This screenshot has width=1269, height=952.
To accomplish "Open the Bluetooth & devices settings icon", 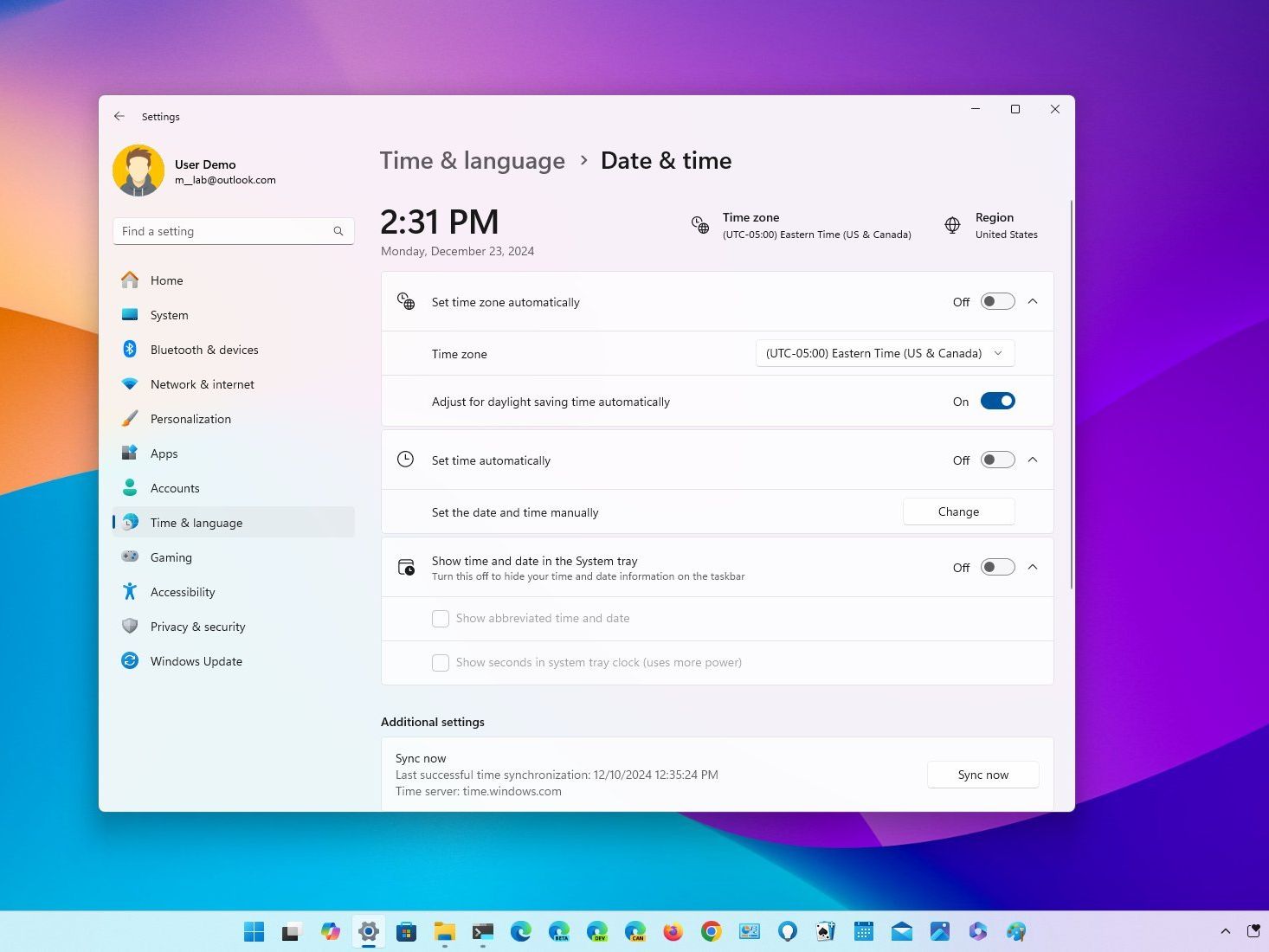I will tap(130, 350).
